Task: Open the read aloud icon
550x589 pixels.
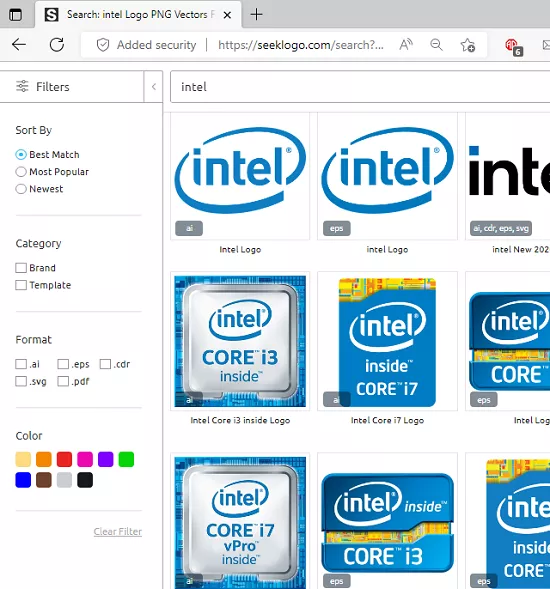Action: 406,45
